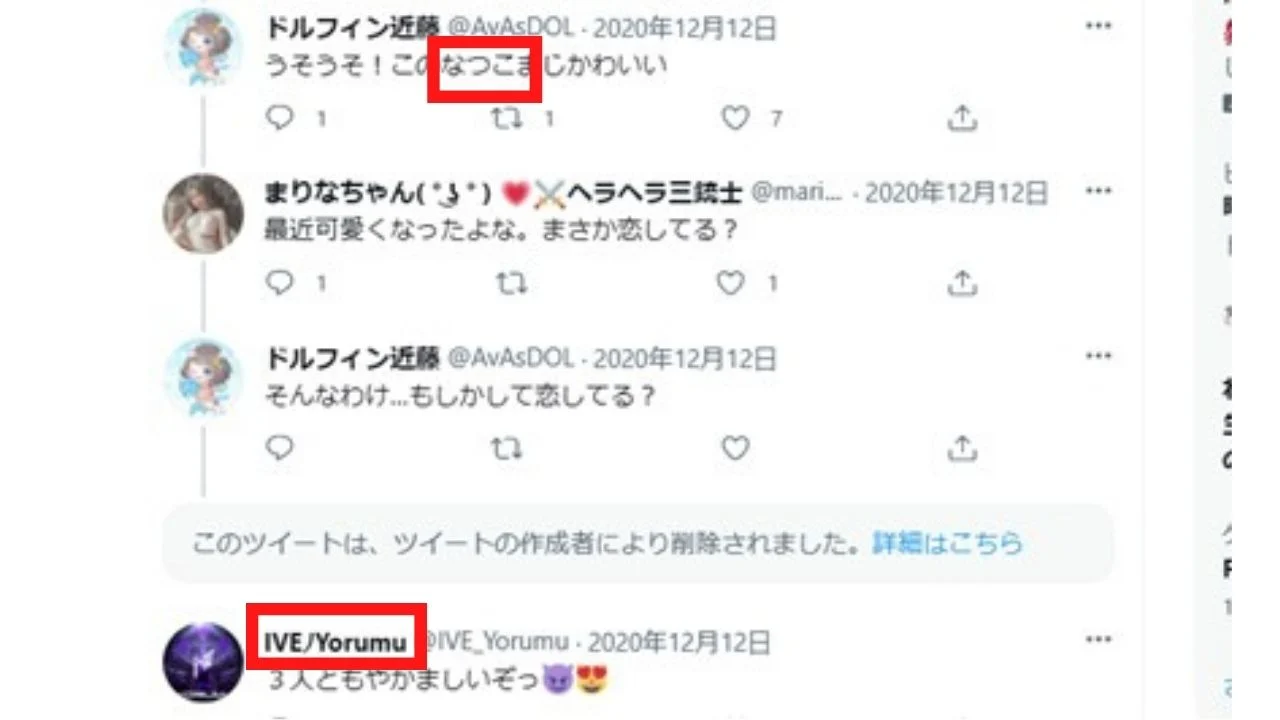Share まりなちゃん's tweet via upload icon
Screen dimensions: 1280x720
961,283
